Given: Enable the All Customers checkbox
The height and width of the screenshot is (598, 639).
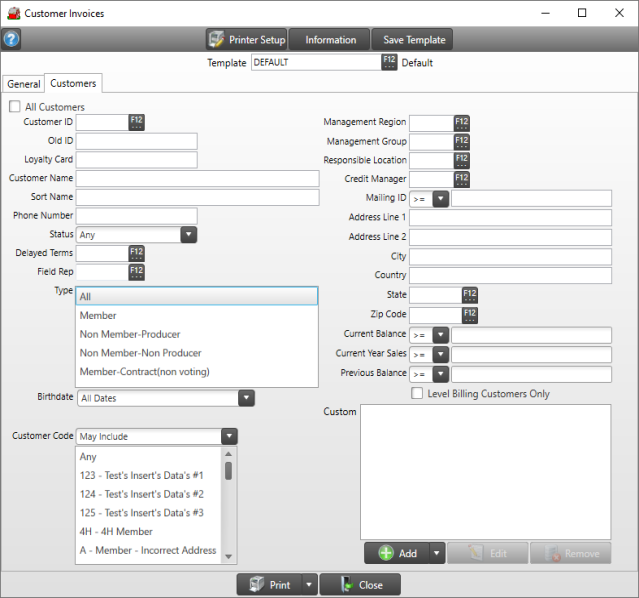Looking at the screenshot, I should pyautogui.click(x=15, y=107).
